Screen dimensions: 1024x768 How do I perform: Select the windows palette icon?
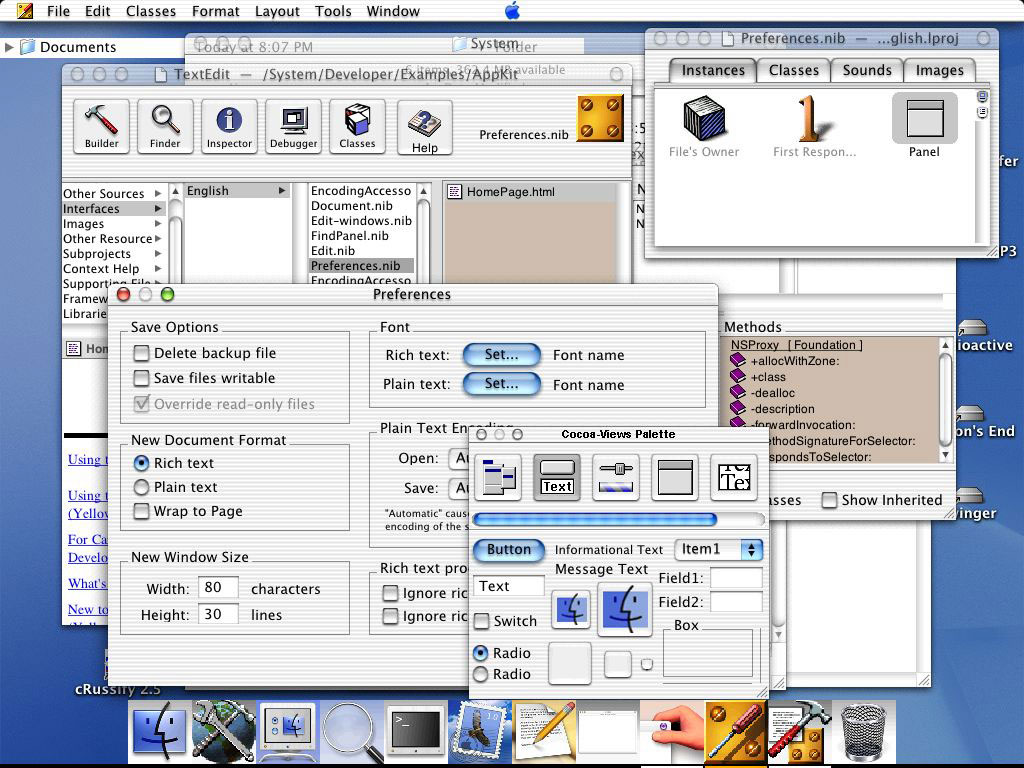coord(675,477)
